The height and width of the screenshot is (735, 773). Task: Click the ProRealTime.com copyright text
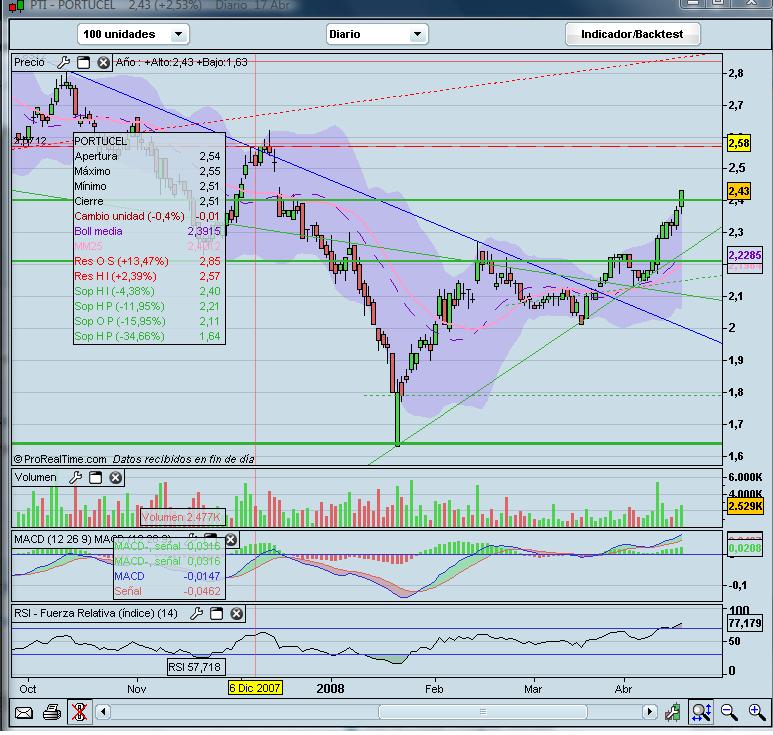pyautogui.click(x=60, y=459)
